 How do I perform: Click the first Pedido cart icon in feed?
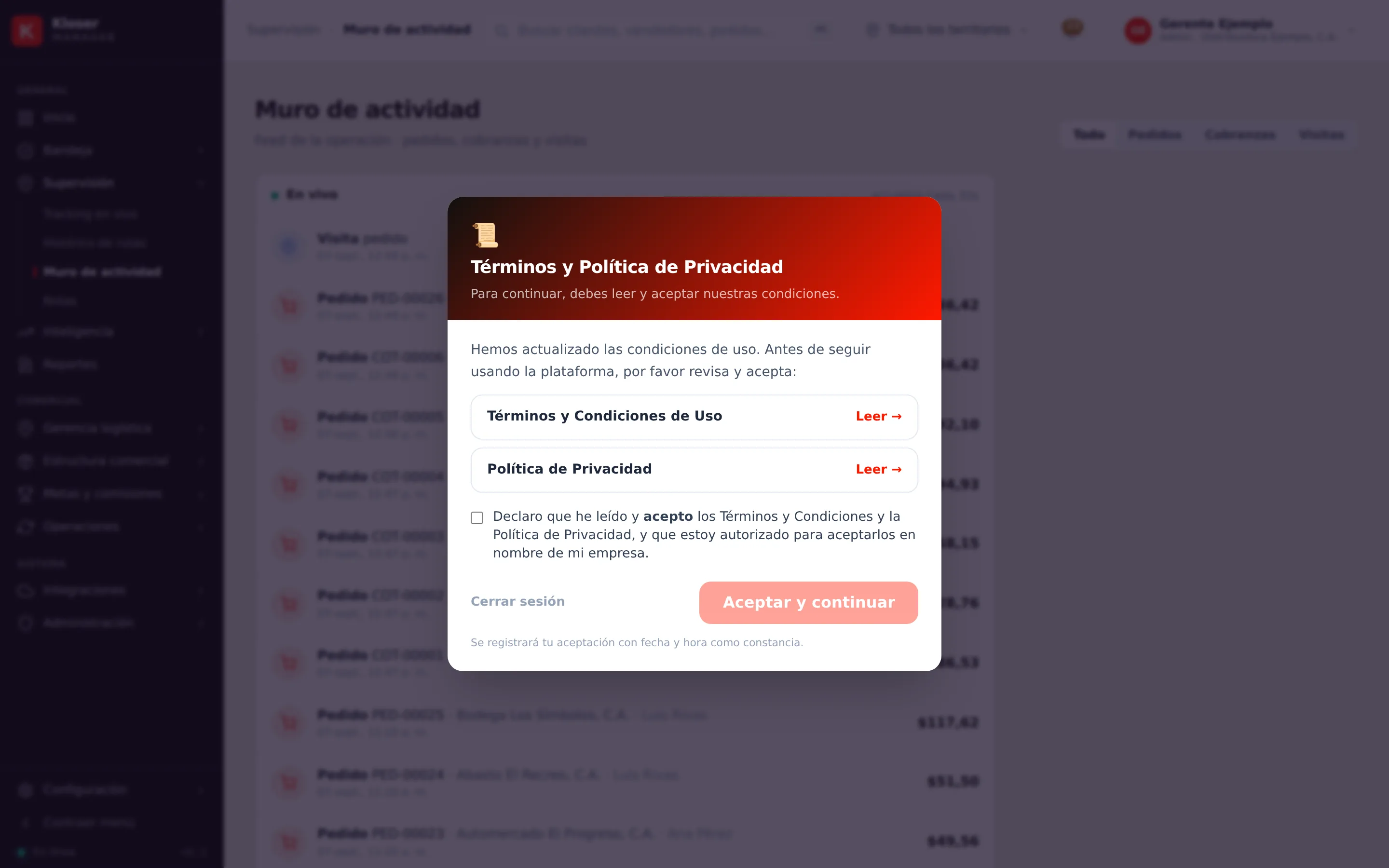coord(289,306)
